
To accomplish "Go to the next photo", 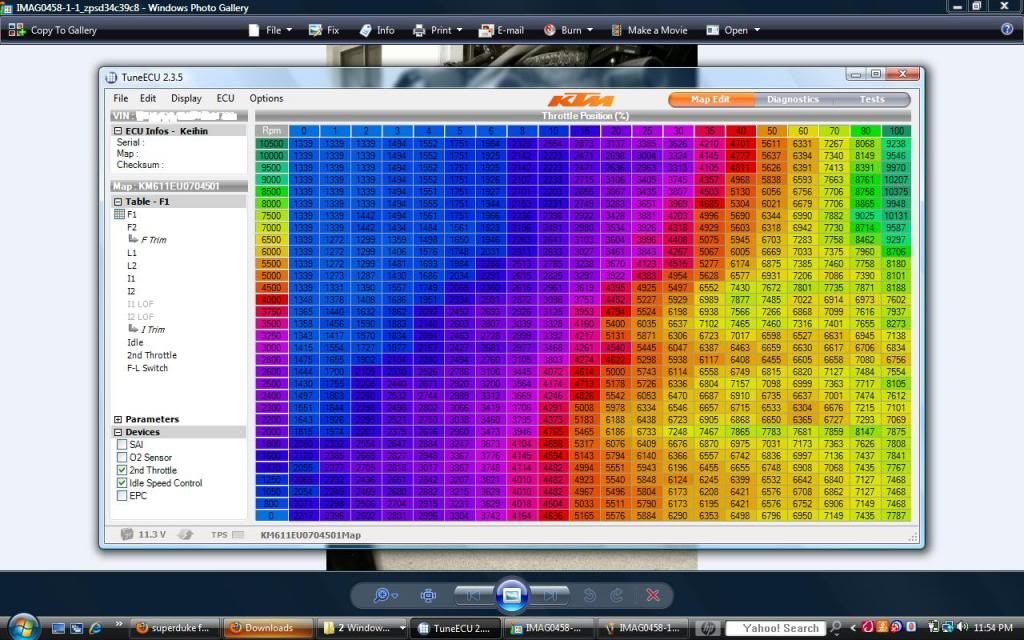I will 551,595.
